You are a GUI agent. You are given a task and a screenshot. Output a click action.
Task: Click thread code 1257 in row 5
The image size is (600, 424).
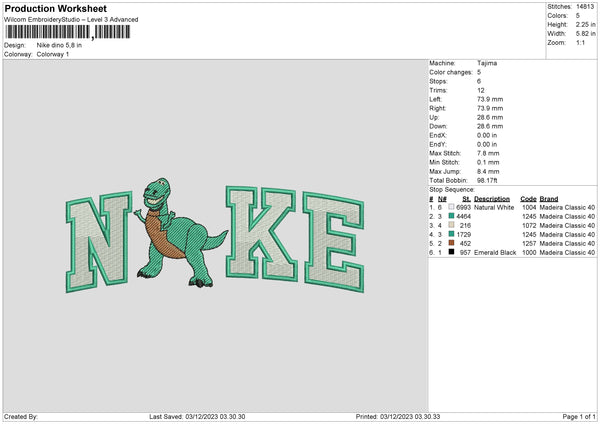click(529, 243)
